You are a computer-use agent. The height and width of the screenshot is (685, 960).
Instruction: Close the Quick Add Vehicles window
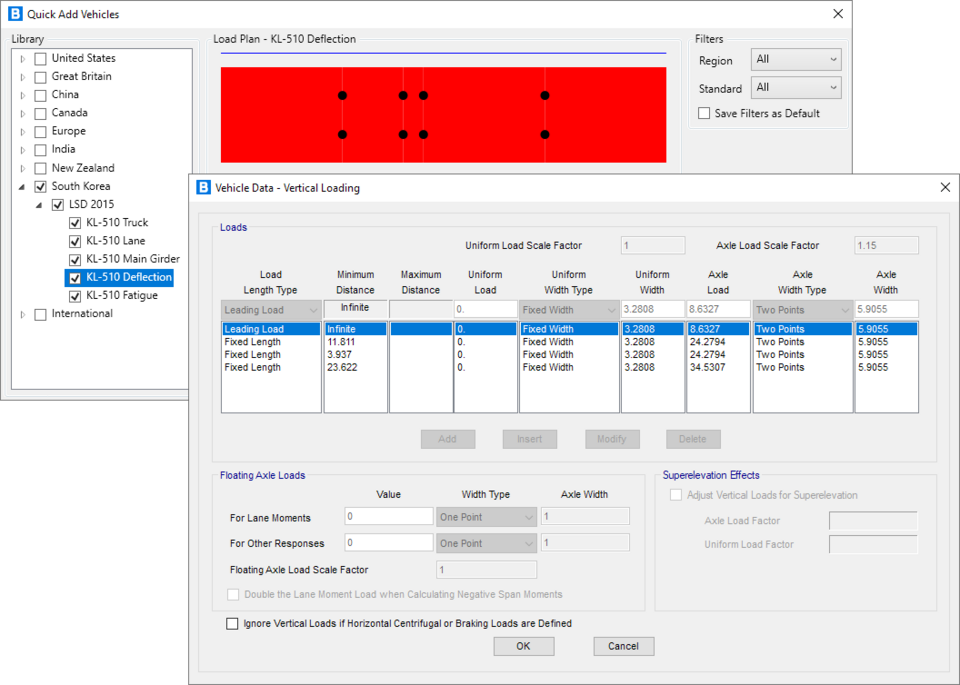[836, 14]
